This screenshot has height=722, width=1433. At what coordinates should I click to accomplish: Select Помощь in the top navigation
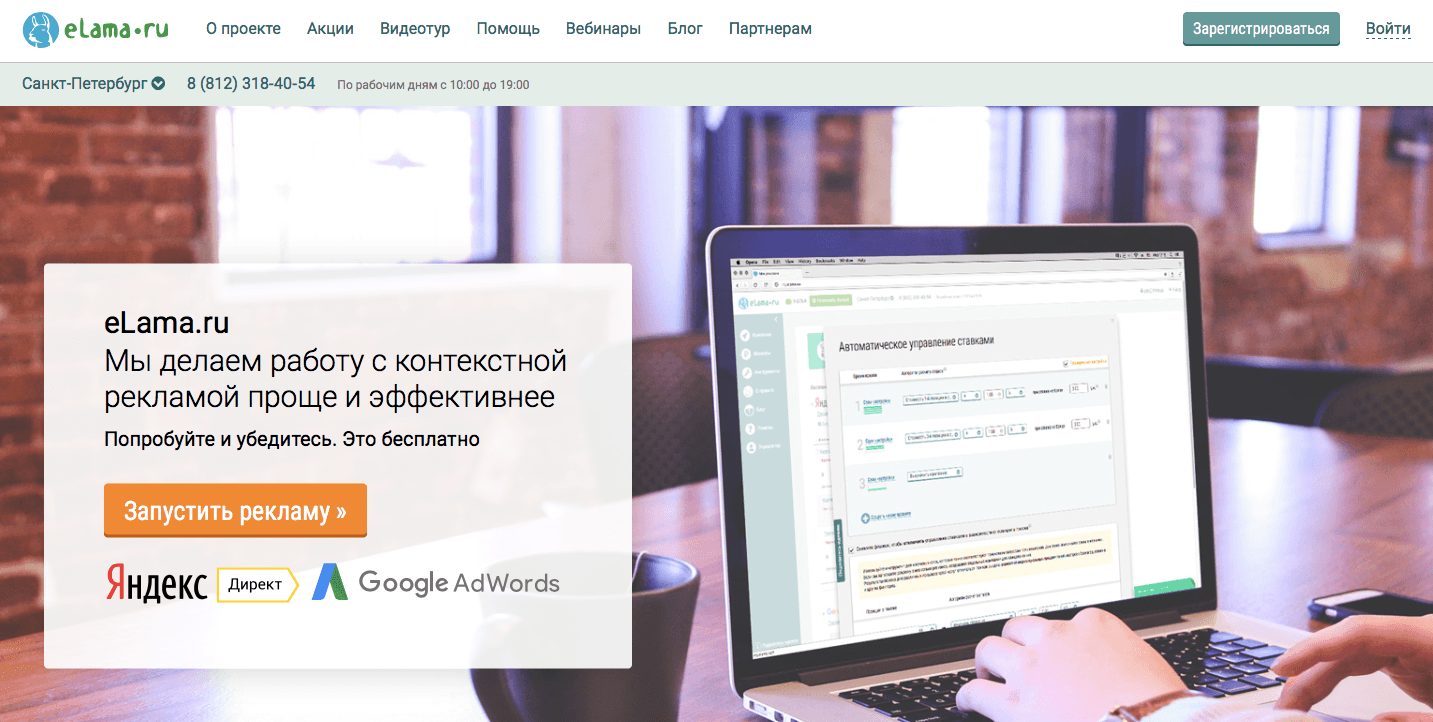point(508,29)
